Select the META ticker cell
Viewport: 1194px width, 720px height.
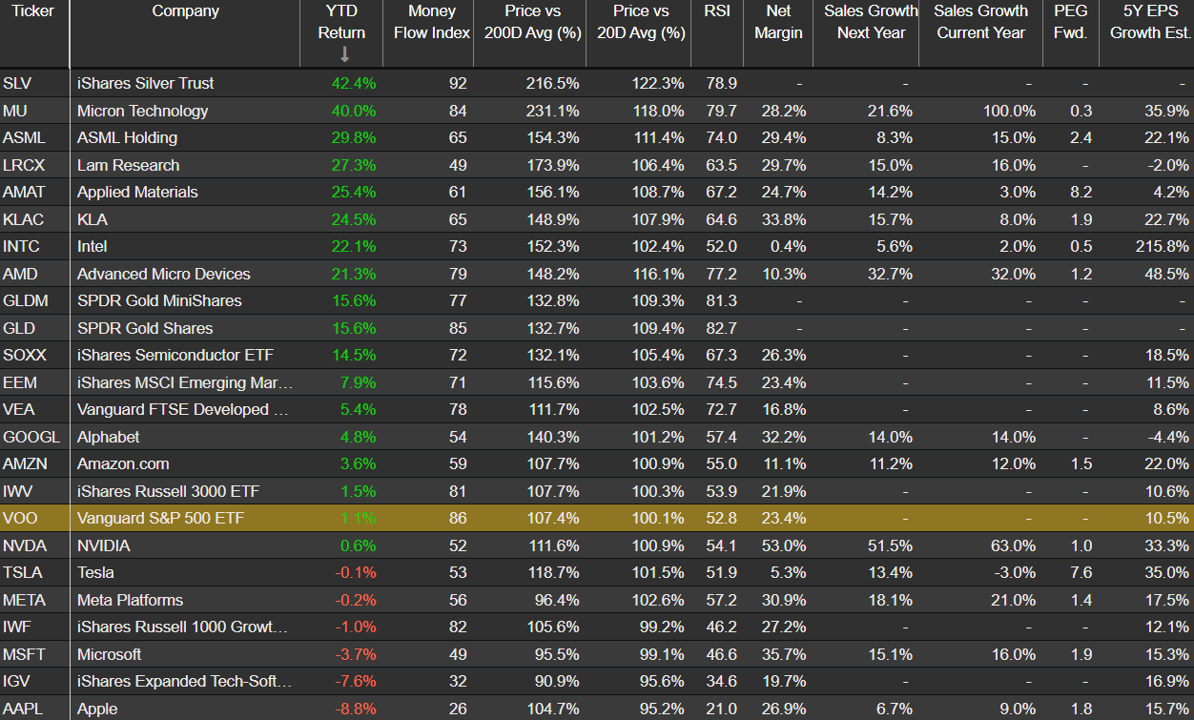pyautogui.click(x=24, y=601)
